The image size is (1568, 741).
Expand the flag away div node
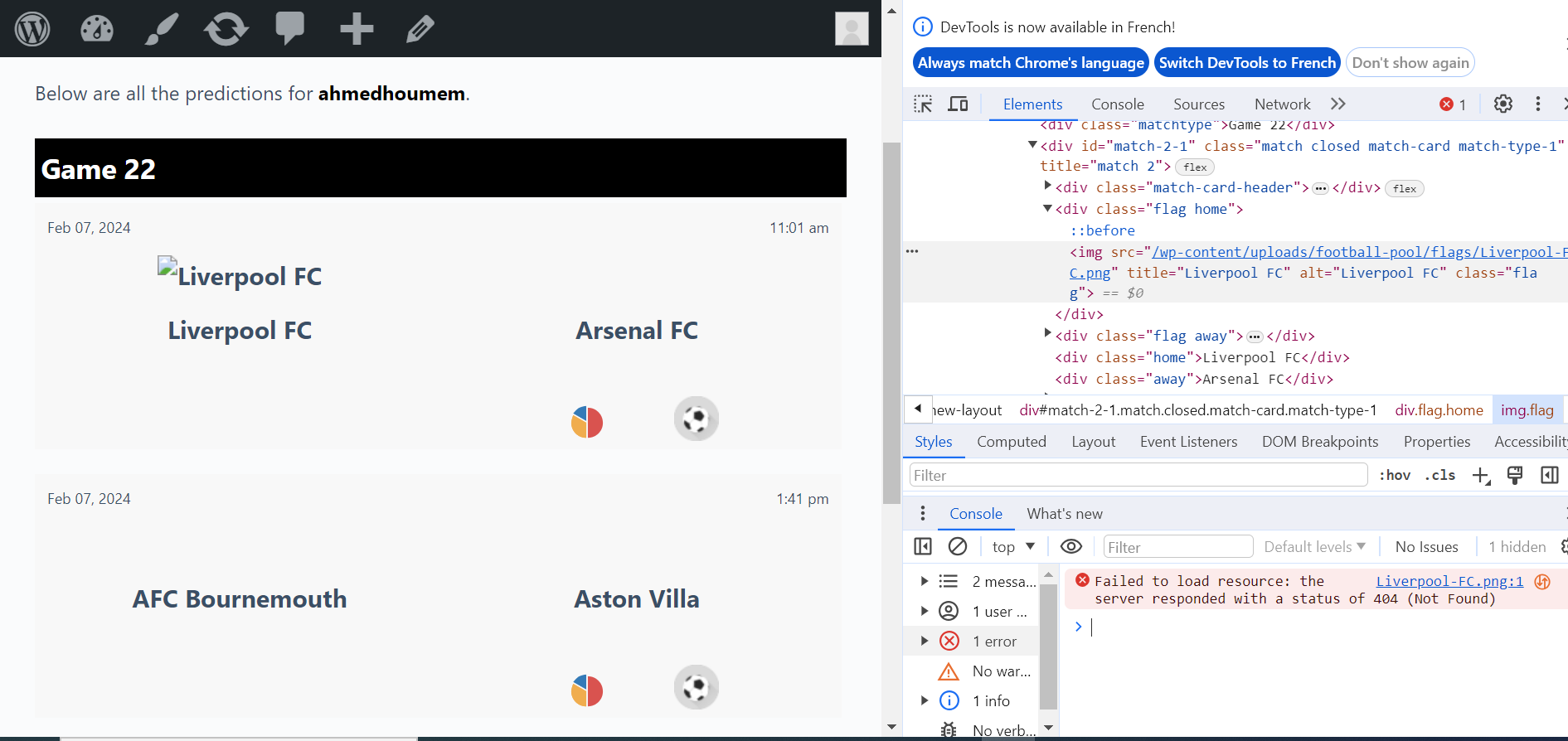tap(1047, 334)
